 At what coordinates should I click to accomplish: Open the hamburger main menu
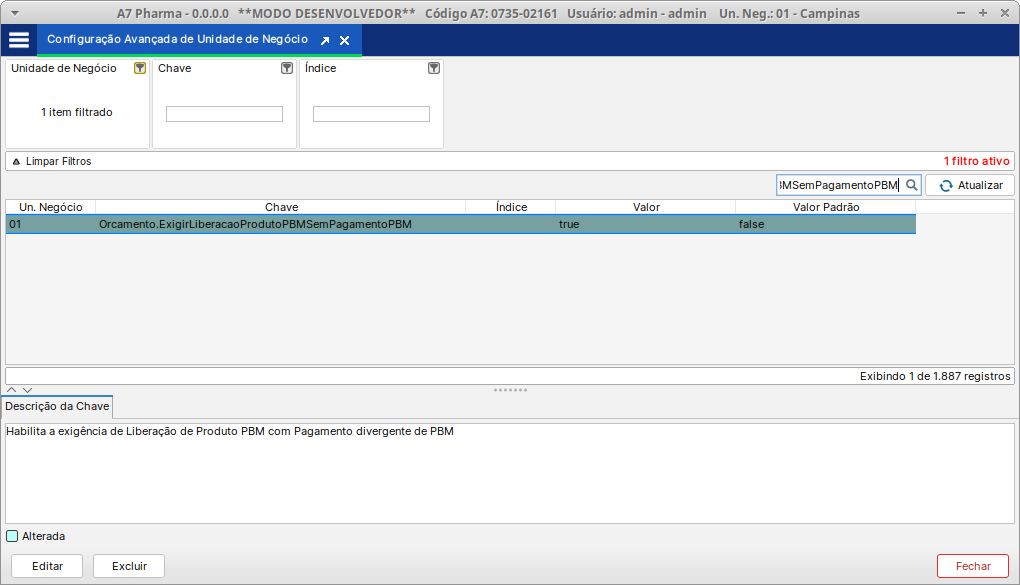click(18, 40)
